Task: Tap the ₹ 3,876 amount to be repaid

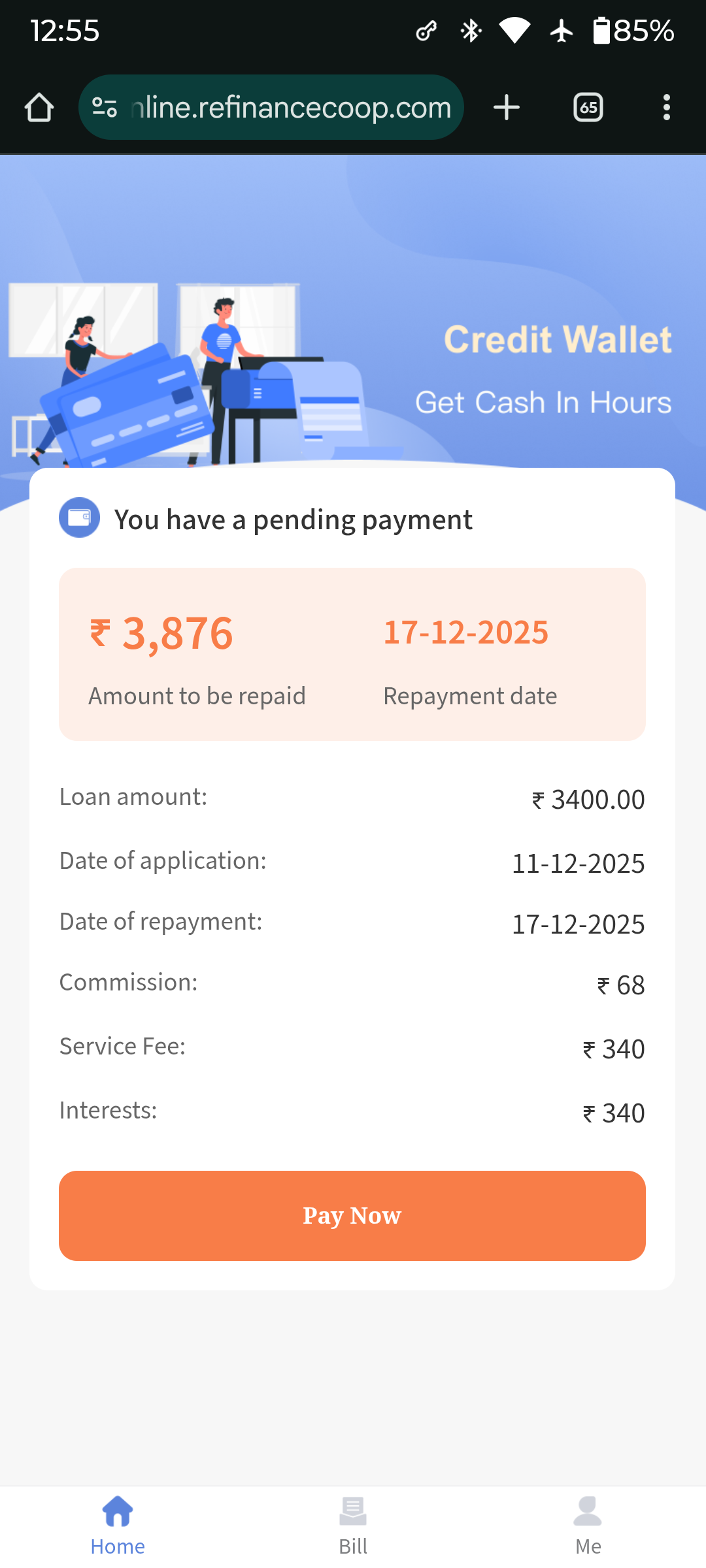Action: [161, 634]
